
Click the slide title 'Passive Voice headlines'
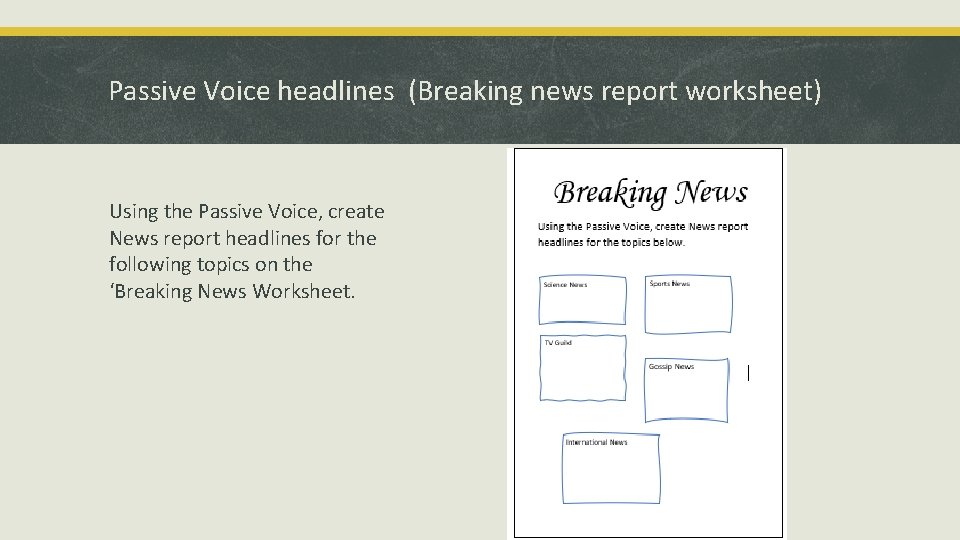(465, 91)
